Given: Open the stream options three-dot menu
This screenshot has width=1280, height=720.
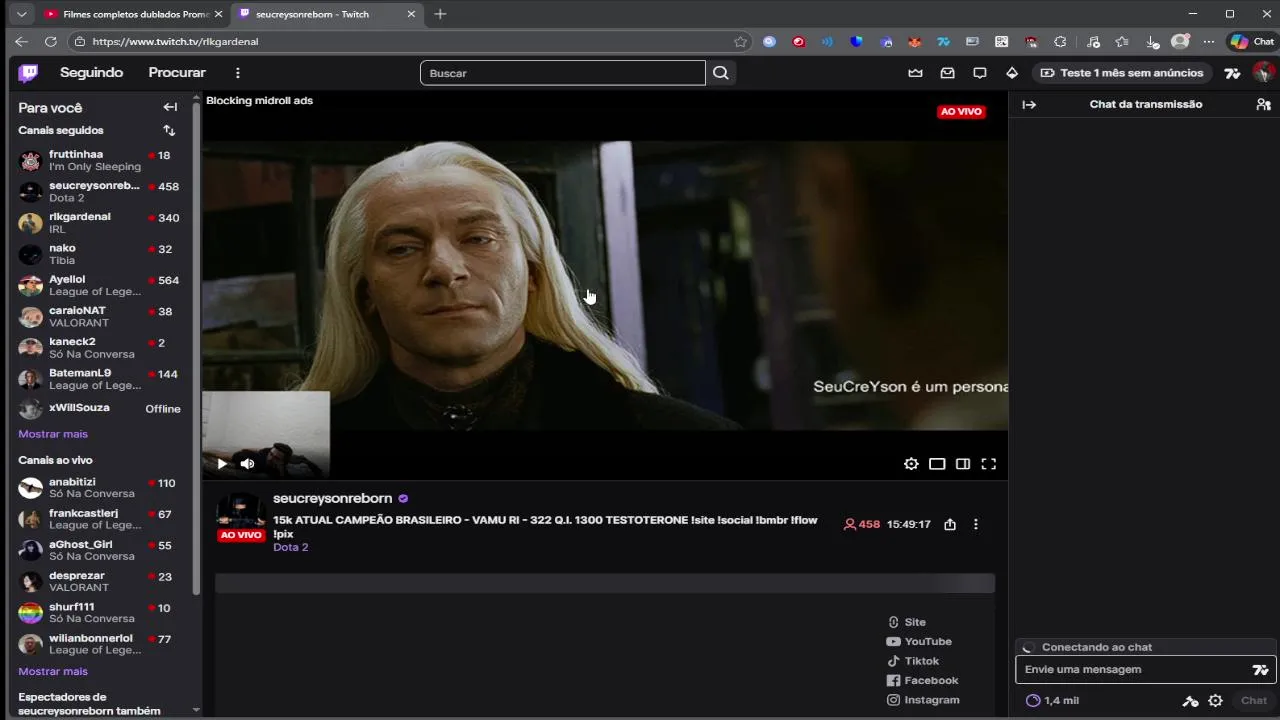Looking at the screenshot, I should click(x=976, y=524).
